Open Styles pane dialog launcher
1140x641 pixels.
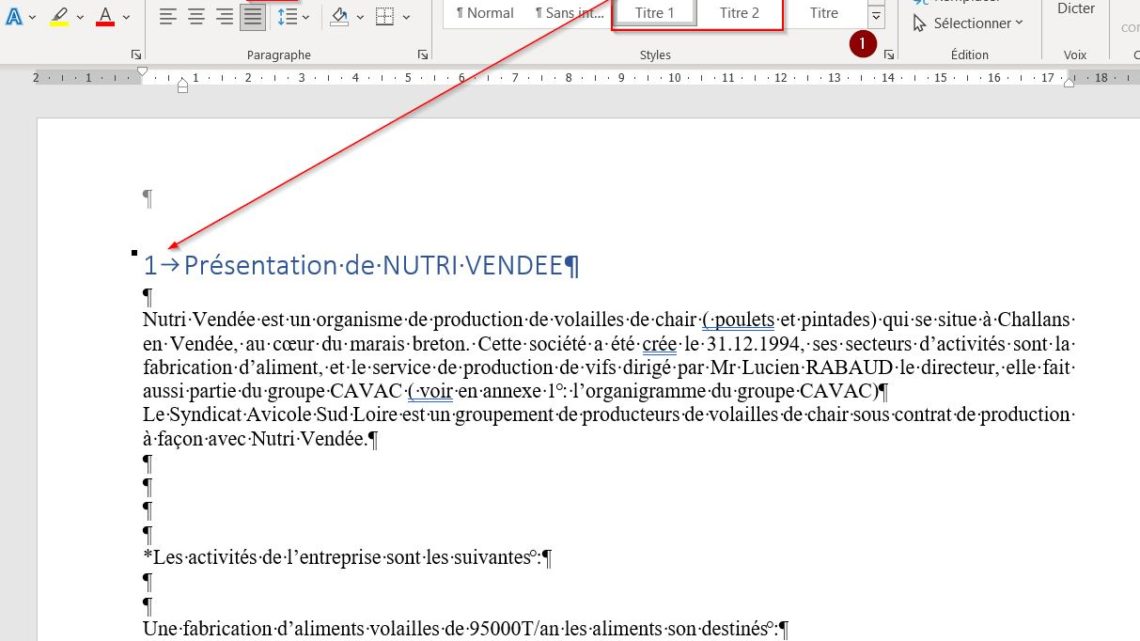click(x=888, y=55)
